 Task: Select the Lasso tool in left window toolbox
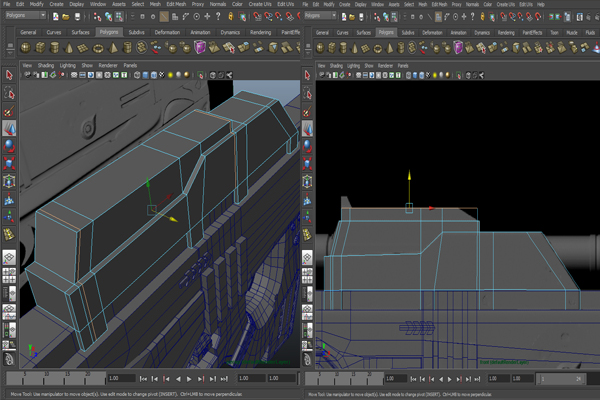tap(9, 93)
